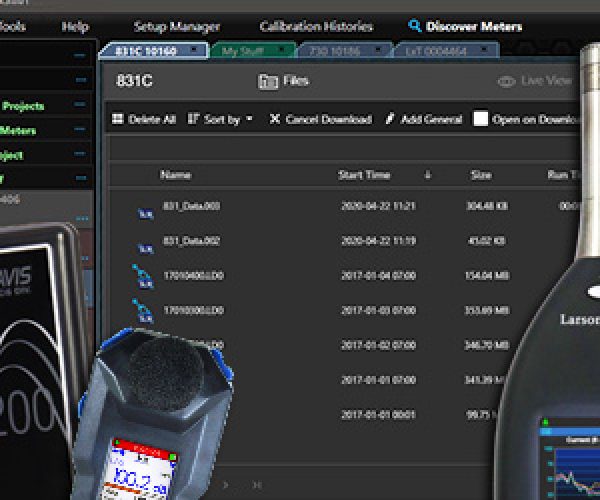Click the file icon for 17010300.LD0
Image resolution: width=600 pixels, height=500 pixels.
(x=143, y=311)
